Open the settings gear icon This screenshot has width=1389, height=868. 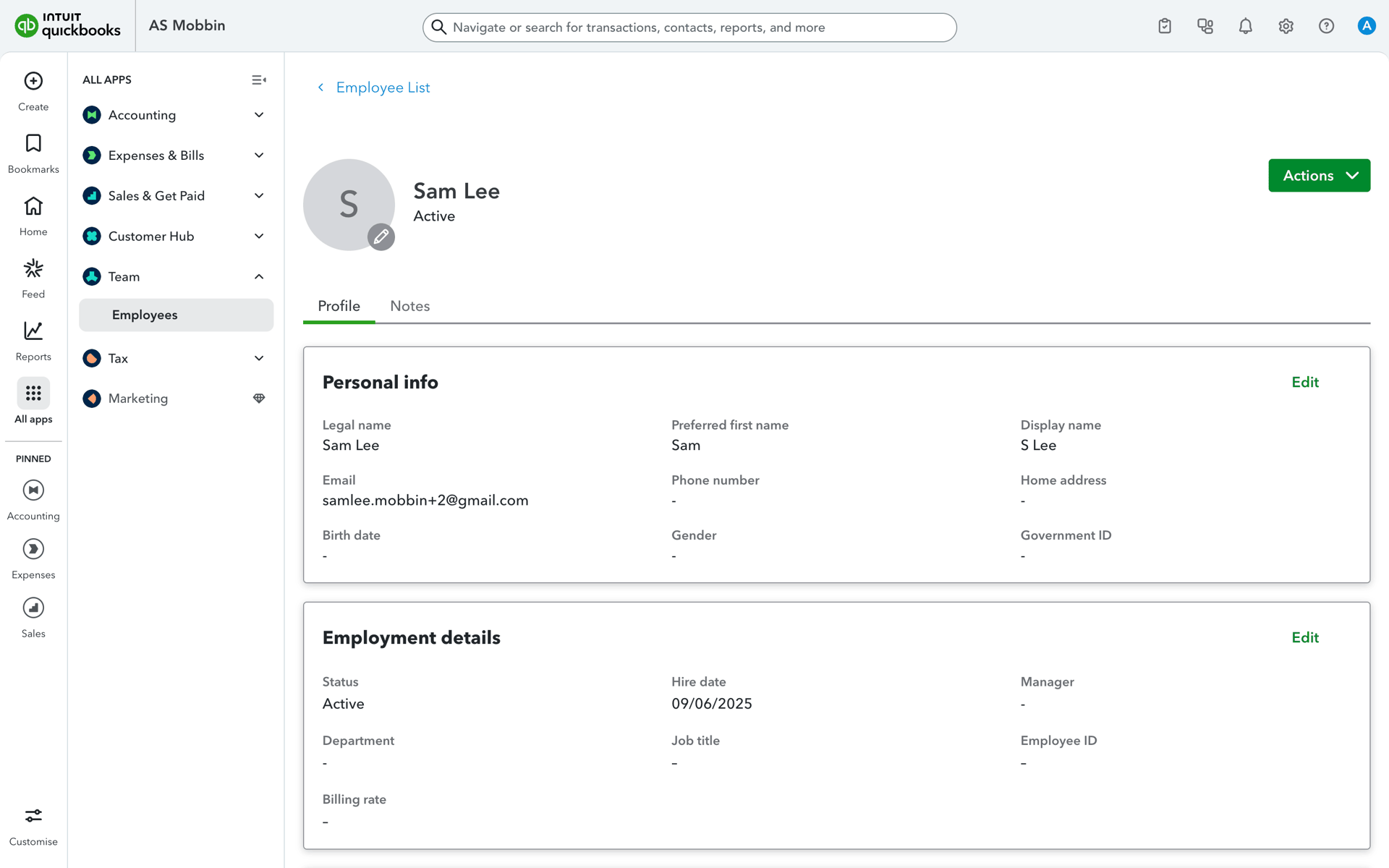1286,26
